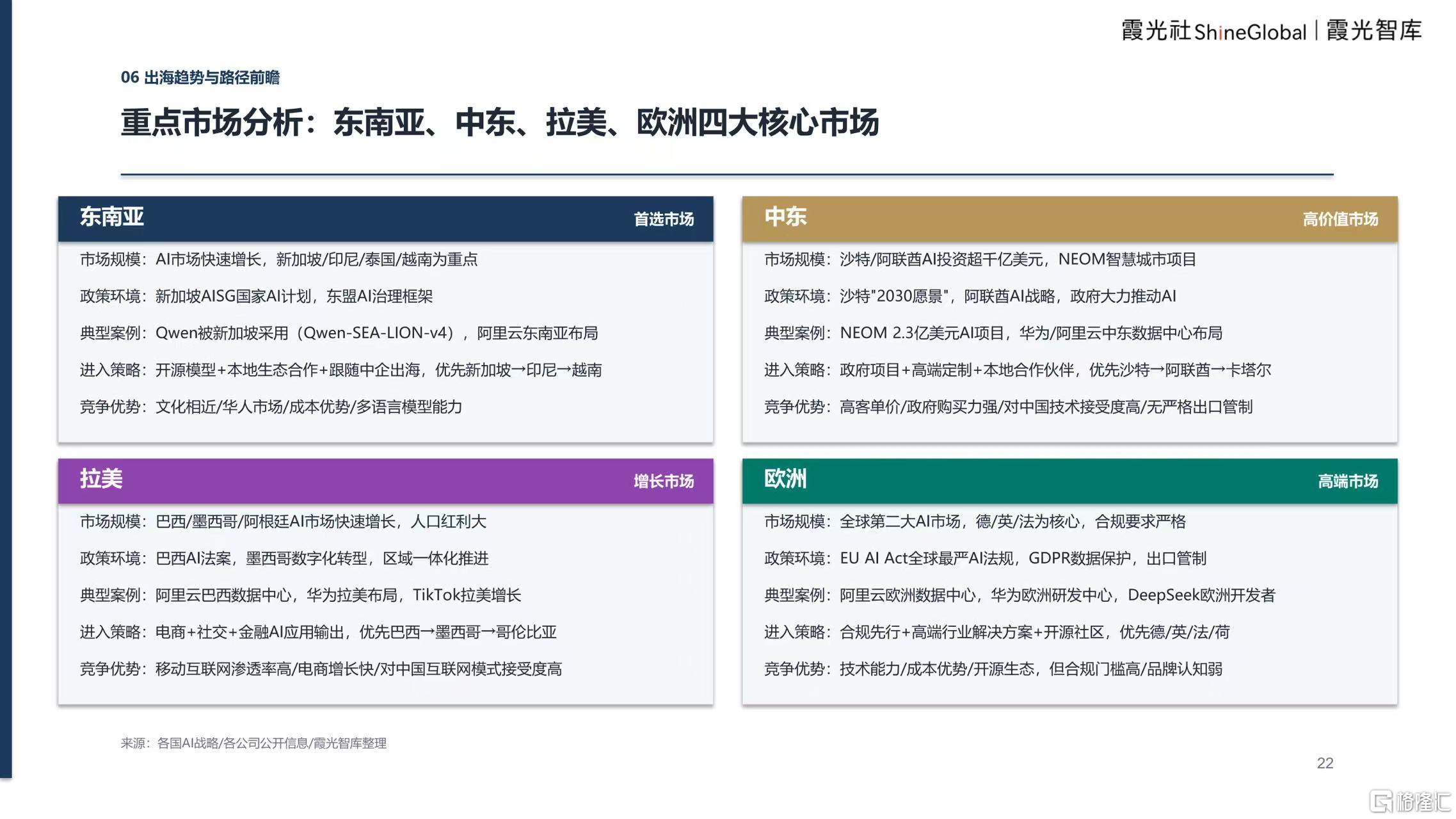Click the 东南亚 card header
Image resolution: width=1456 pixels, height=819 pixels.
coord(385,218)
